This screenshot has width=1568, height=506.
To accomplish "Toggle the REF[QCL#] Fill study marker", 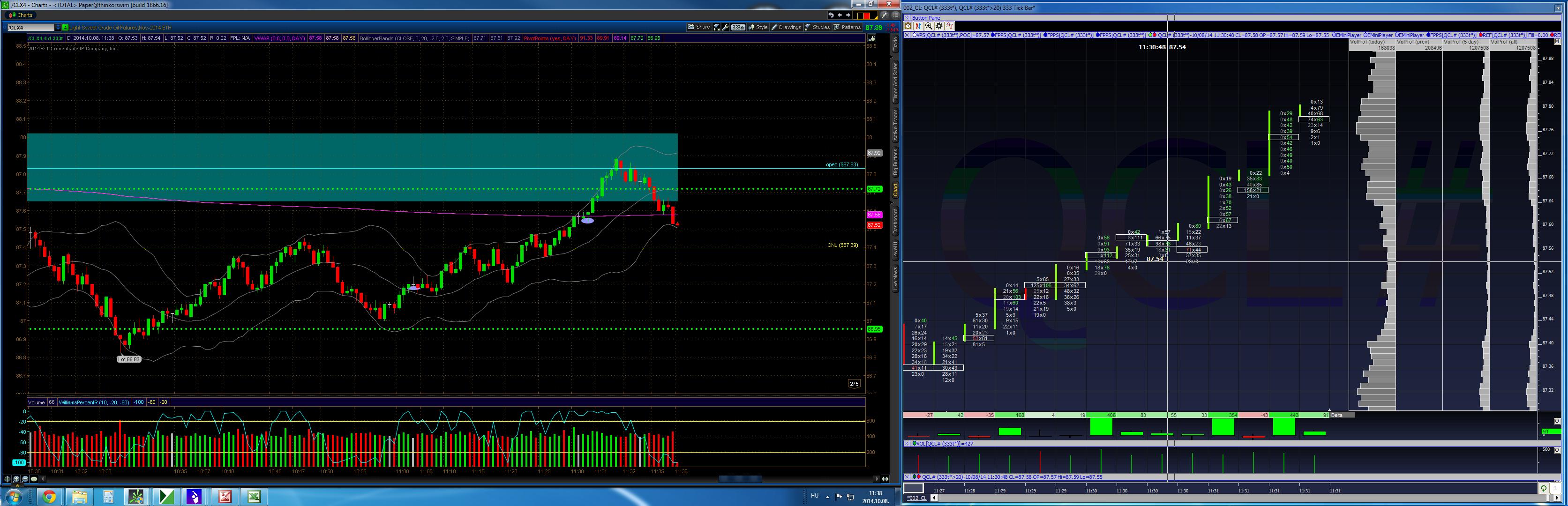I will coord(1480,35).
